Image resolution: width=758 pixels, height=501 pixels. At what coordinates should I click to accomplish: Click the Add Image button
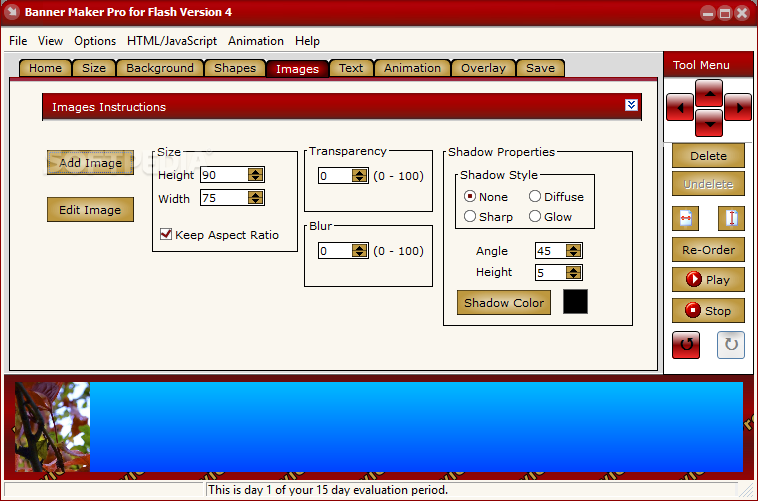point(90,162)
